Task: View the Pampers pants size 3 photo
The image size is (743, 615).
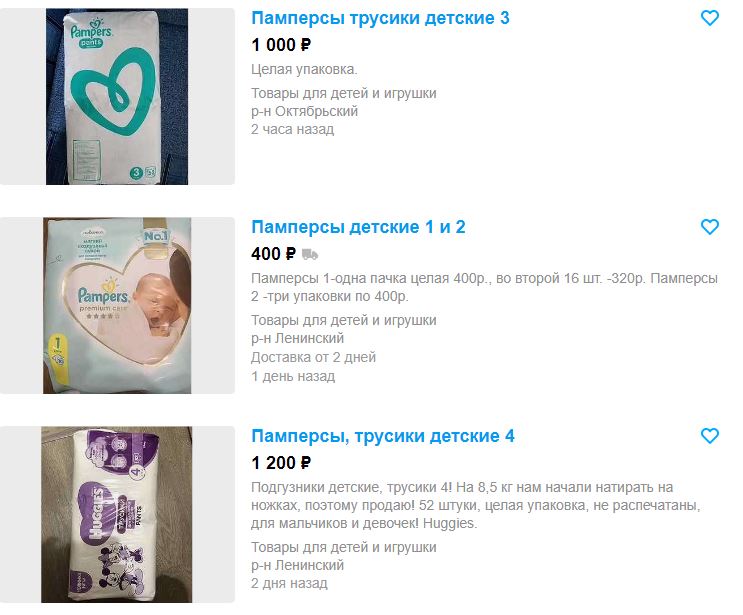Action: [117, 96]
